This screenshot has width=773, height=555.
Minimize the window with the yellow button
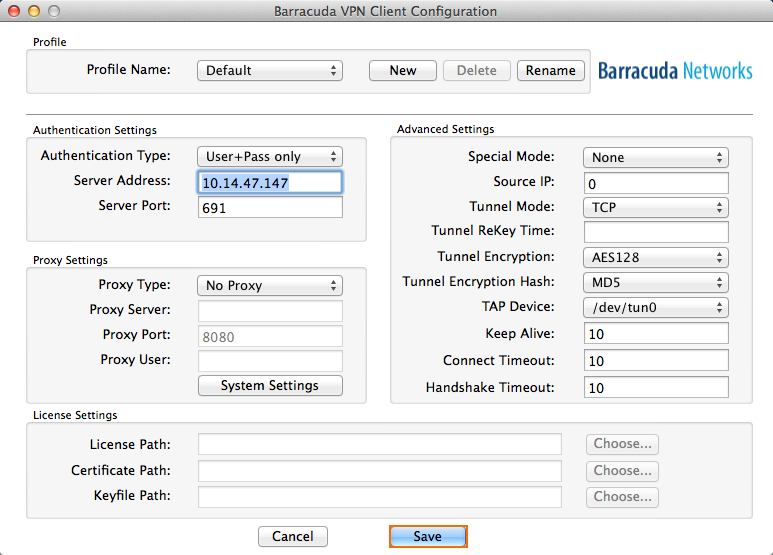[x=34, y=11]
